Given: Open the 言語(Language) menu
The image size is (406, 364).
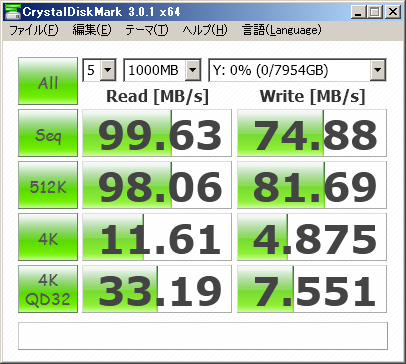Looking at the screenshot, I should (282, 30).
